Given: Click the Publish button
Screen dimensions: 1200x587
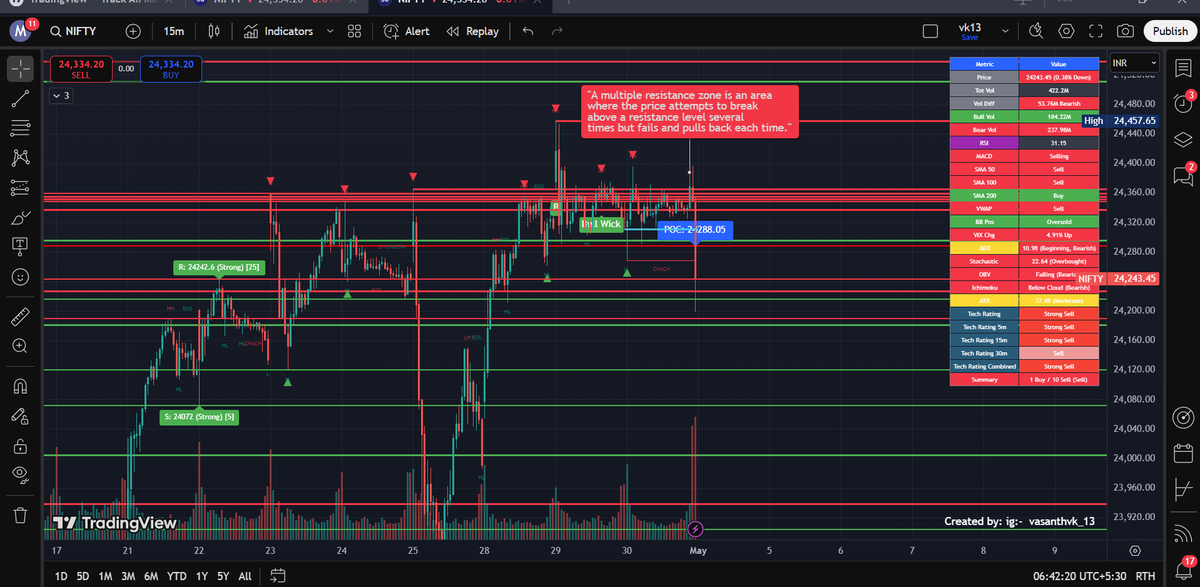Looking at the screenshot, I should (x=1170, y=31).
